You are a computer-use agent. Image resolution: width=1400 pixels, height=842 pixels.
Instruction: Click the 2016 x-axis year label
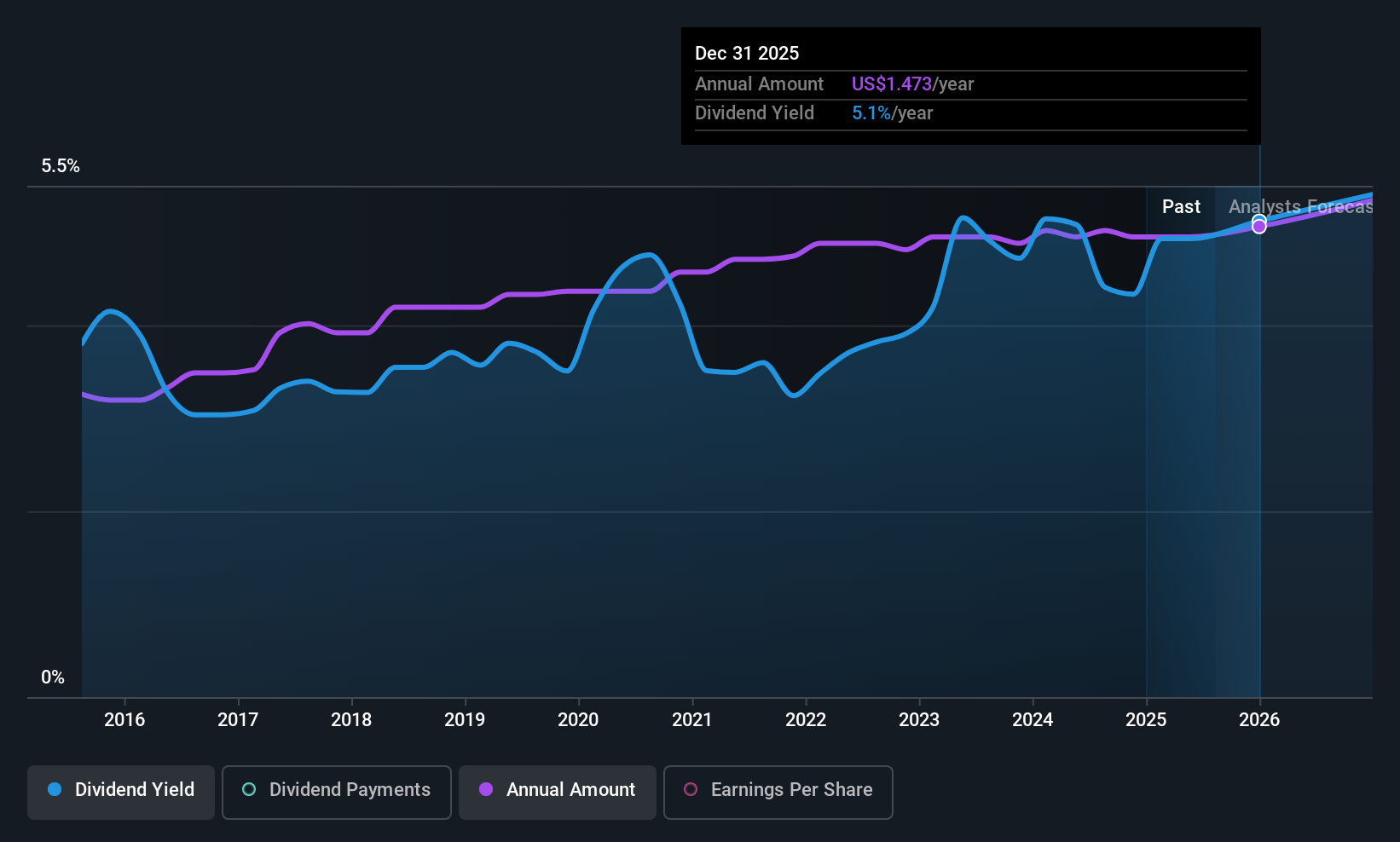124,720
